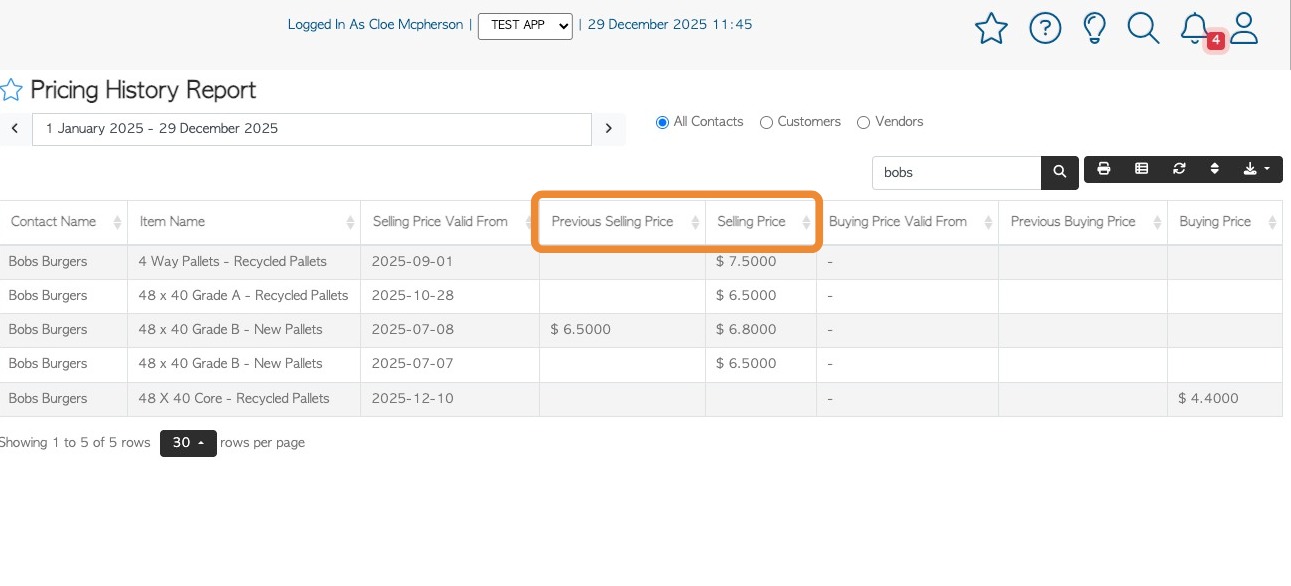Click the lightbulb tips icon
This screenshot has width=1291, height=586.
pos(1095,29)
